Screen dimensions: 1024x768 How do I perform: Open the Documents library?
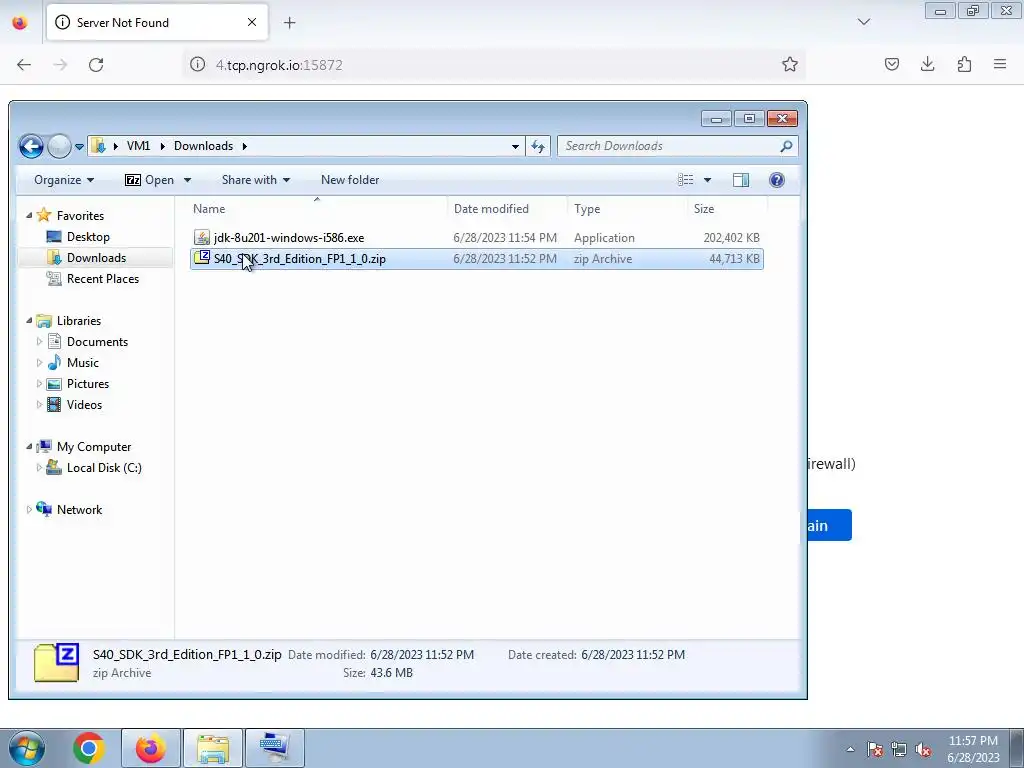97,342
